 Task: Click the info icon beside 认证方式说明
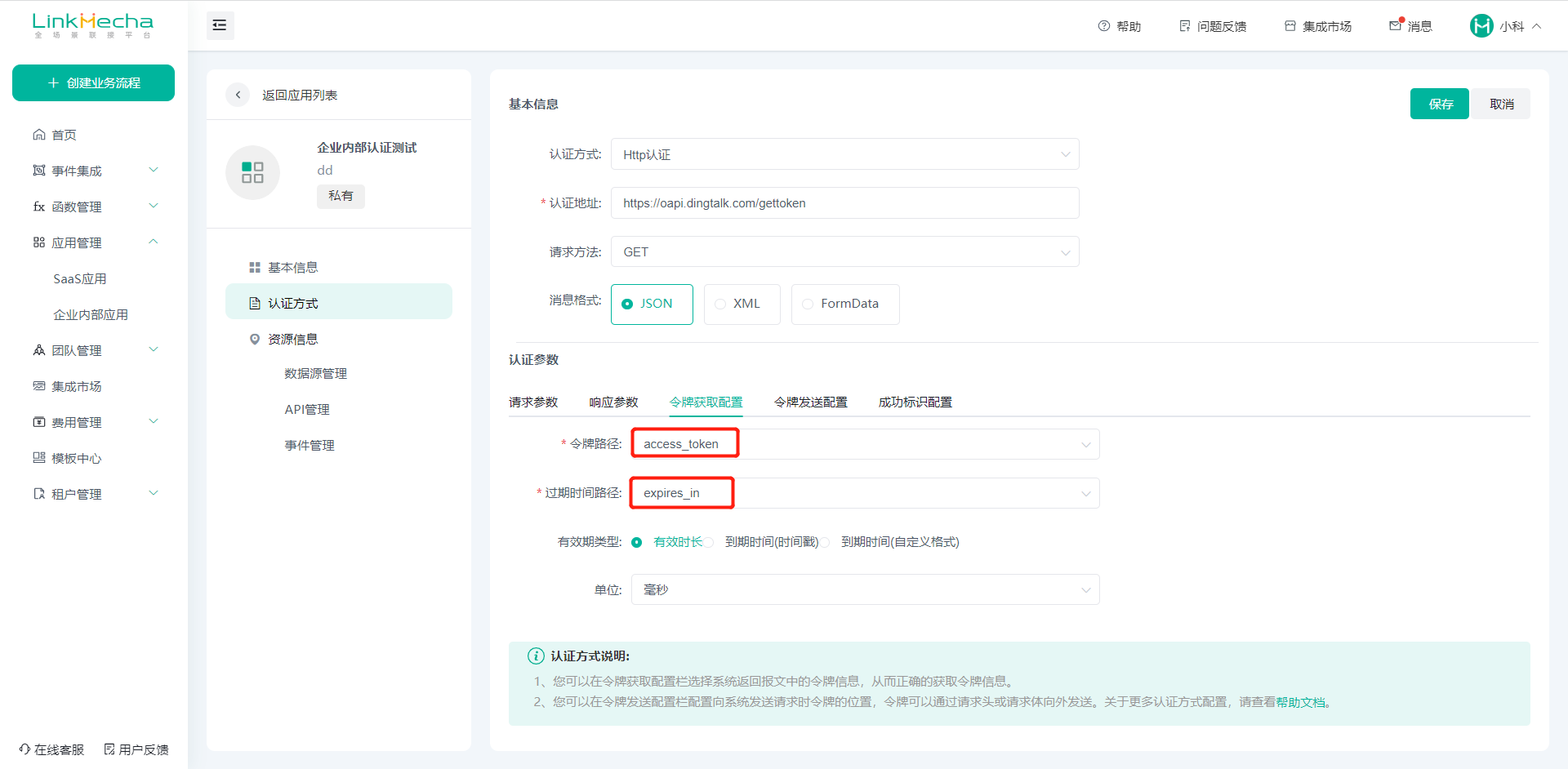(x=536, y=656)
